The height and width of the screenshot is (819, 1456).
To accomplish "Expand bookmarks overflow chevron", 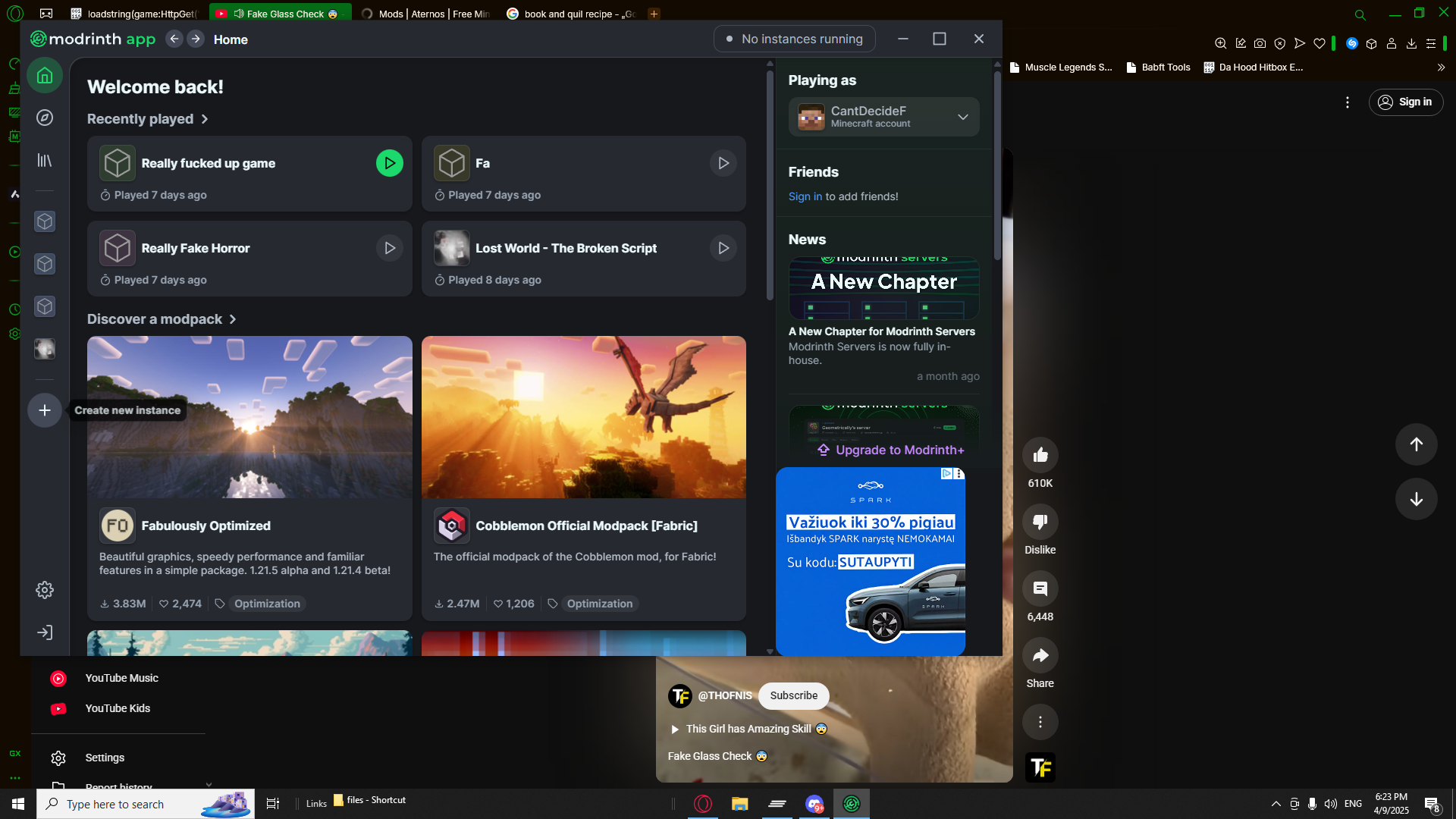I will tap(1441, 67).
